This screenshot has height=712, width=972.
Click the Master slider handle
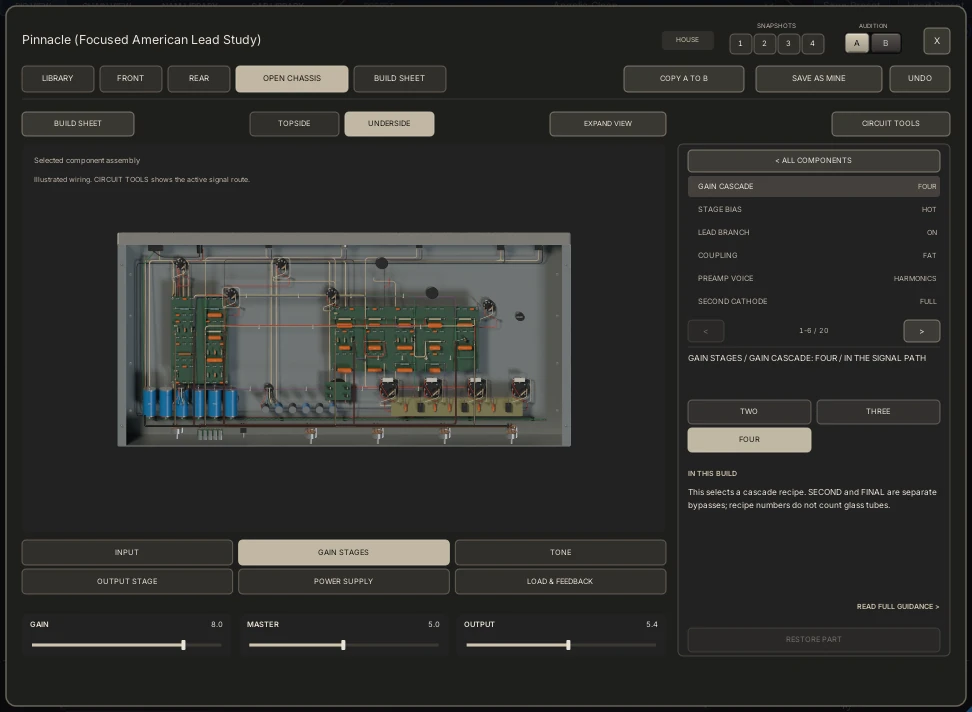pyautogui.click(x=343, y=645)
